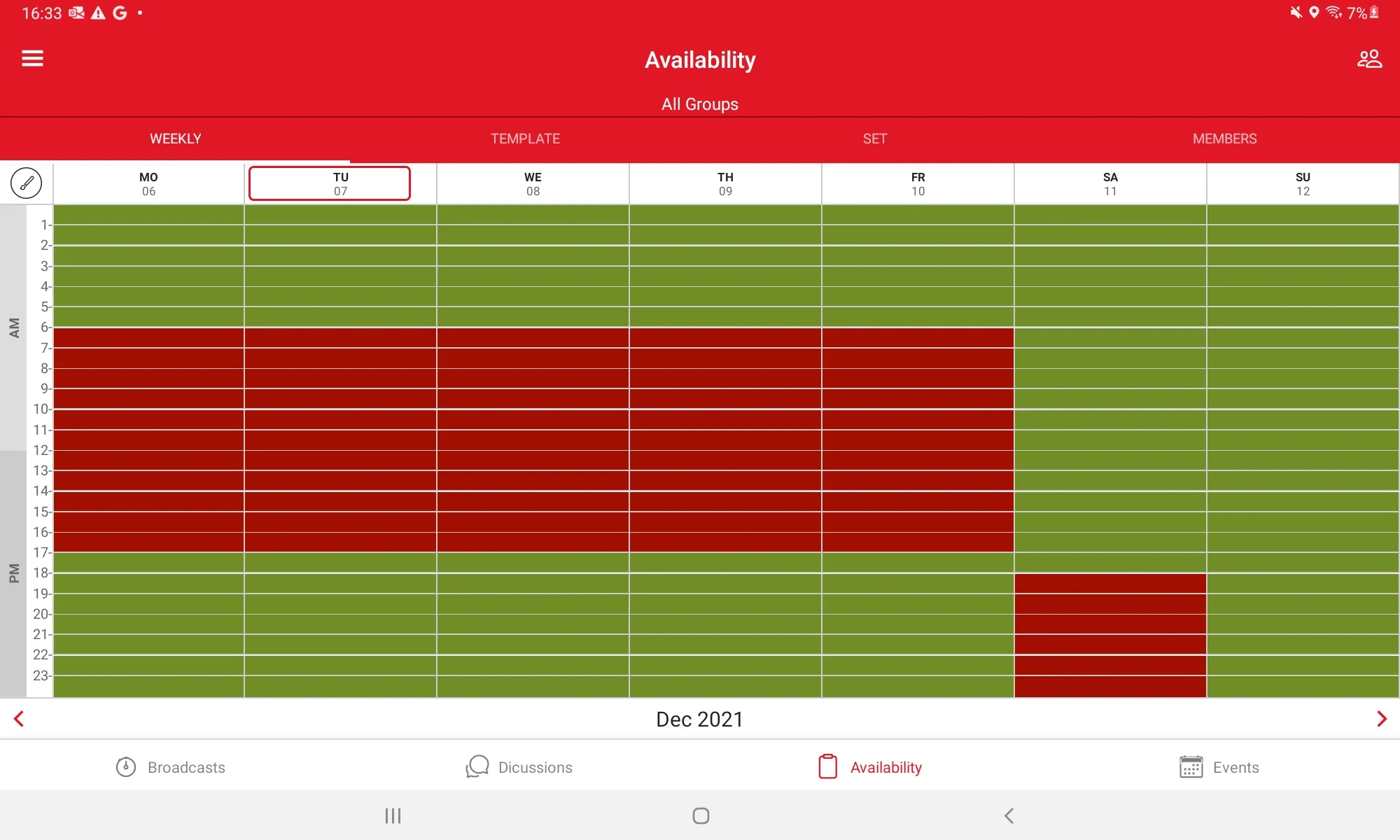1400x840 pixels.
Task: Open Android recent apps button
Action: click(393, 815)
